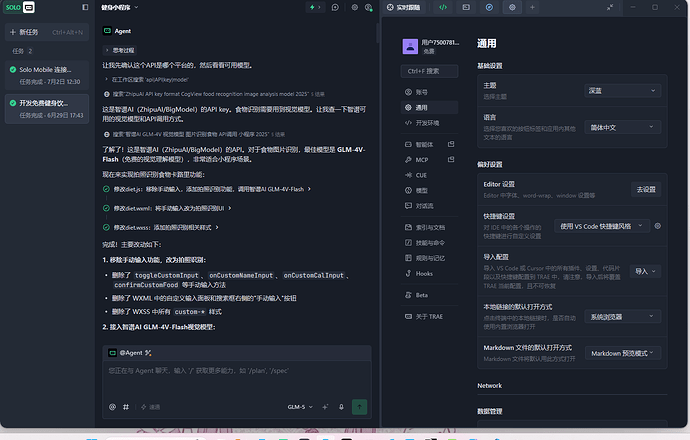This screenshot has width=690, height=440.
Task: Select the 通用 settings section
Action: tap(429, 107)
